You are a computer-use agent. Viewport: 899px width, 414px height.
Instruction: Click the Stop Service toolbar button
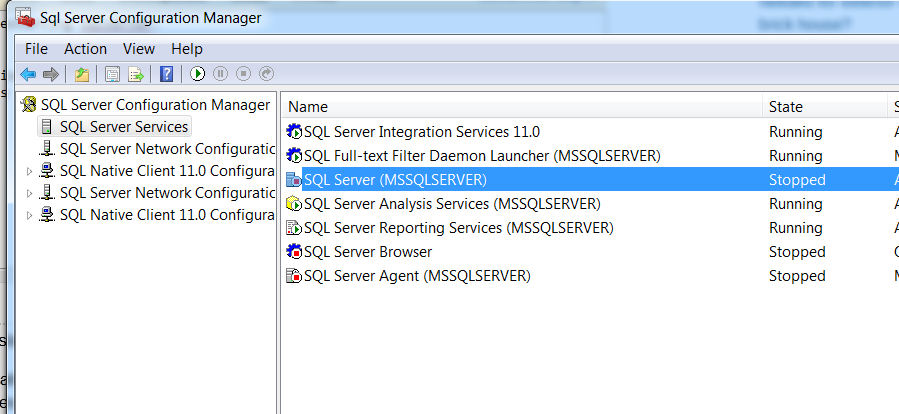coord(244,74)
